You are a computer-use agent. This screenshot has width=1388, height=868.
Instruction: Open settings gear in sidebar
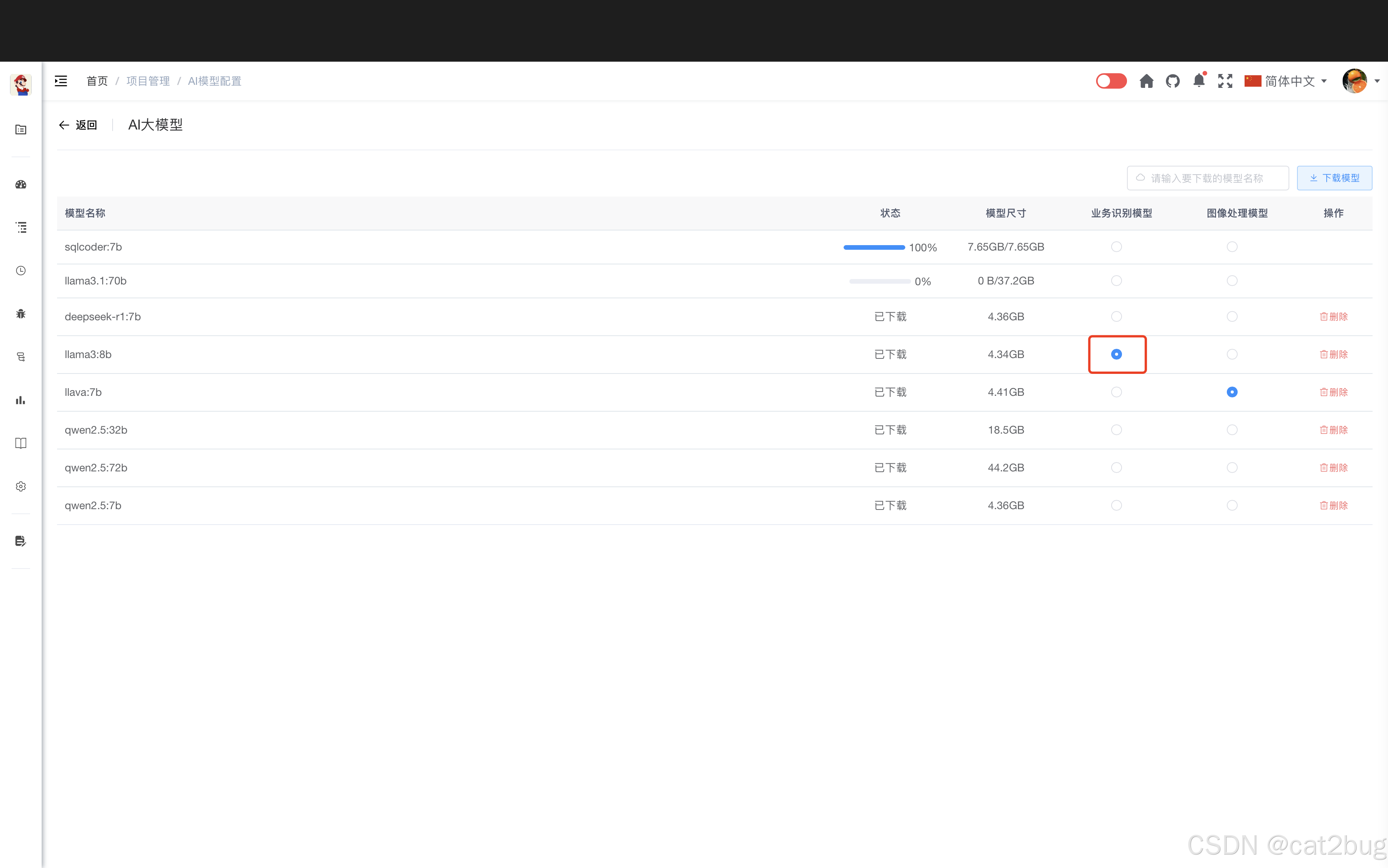[x=21, y=486]
